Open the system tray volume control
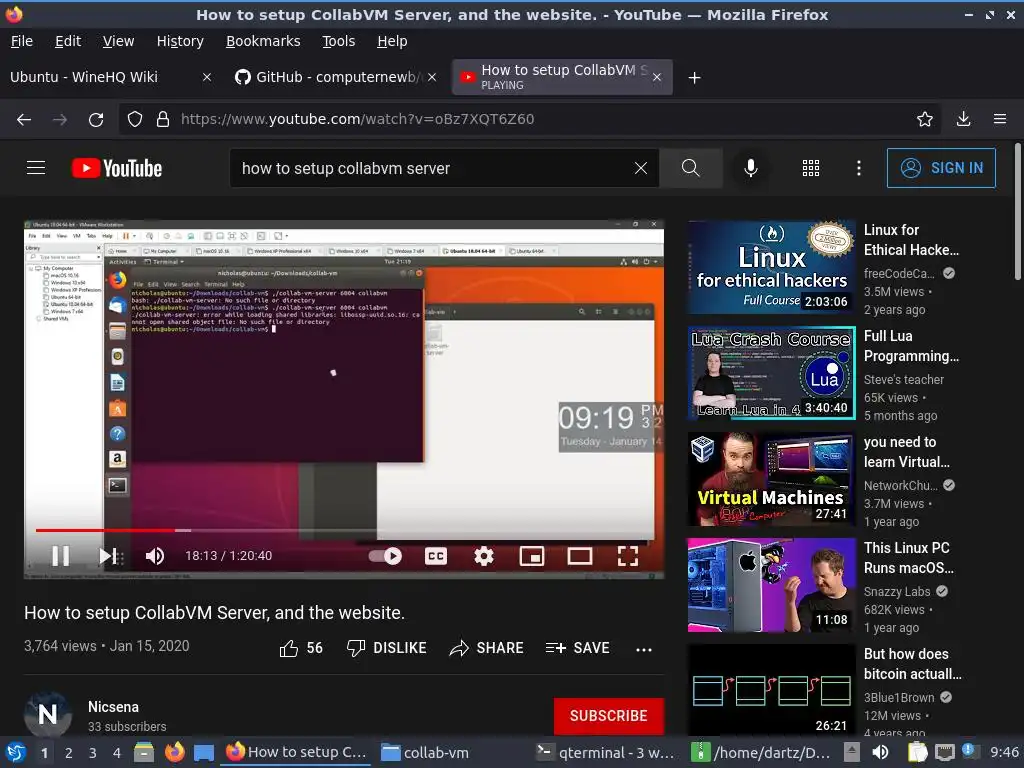The image size is (1024, 768). (x=880, y=753)
